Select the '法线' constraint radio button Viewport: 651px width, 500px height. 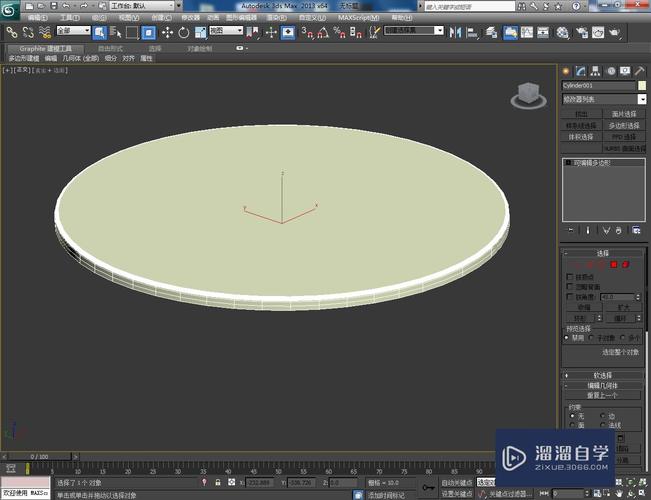pyautogui.click(x=602, y=425)
